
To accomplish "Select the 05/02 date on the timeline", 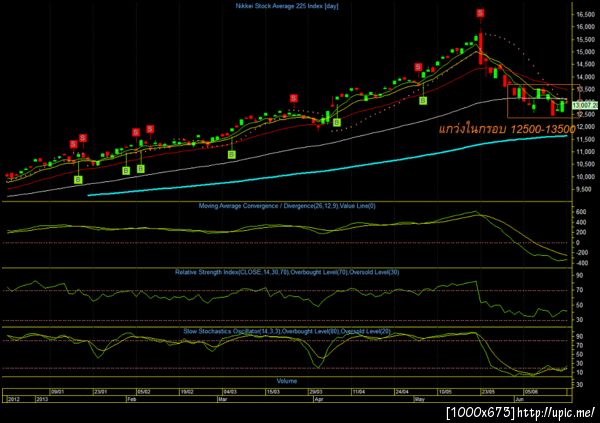I will (144, 392).
